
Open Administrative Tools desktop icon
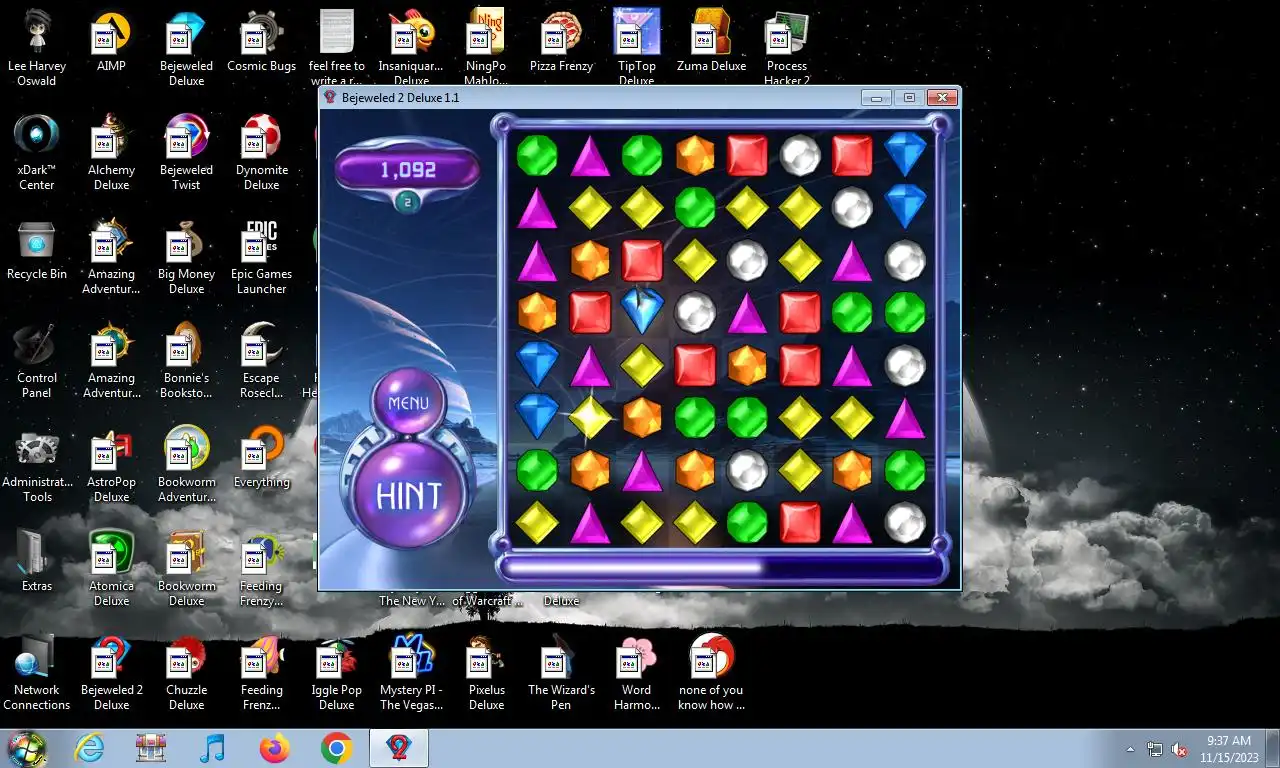(37, 464)
